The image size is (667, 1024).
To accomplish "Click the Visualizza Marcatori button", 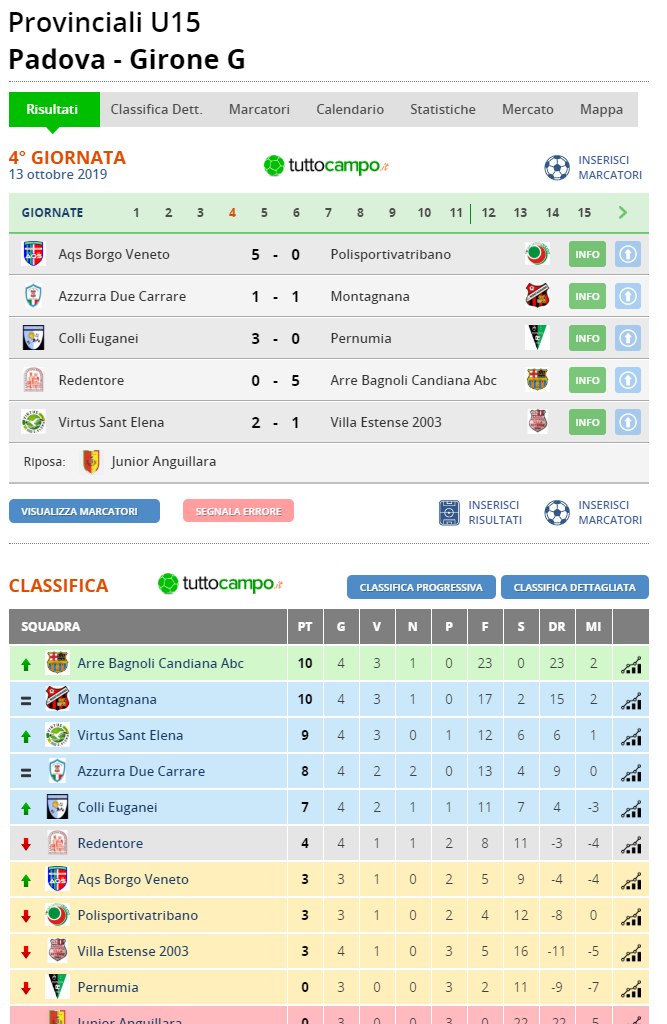I will click(x=84, y=511).
